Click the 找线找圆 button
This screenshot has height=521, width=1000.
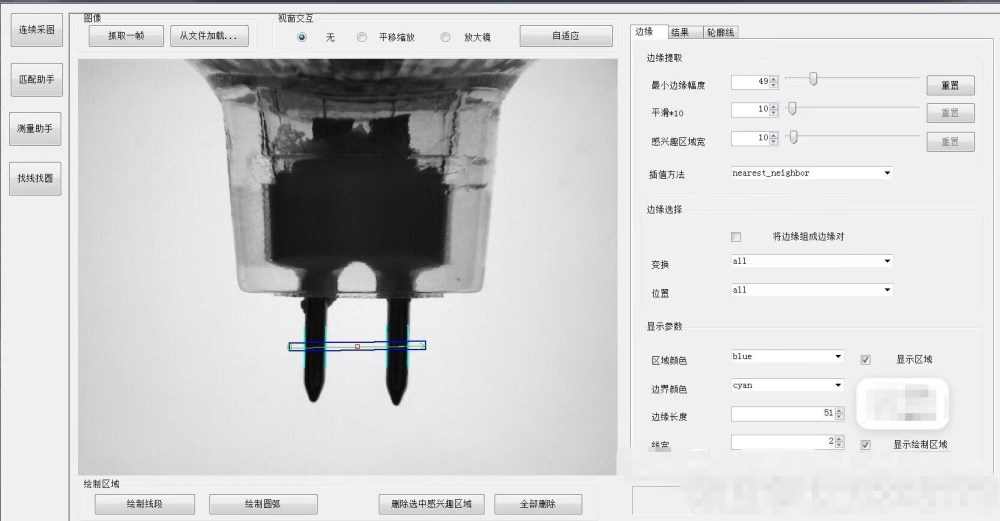coord(35,179)
